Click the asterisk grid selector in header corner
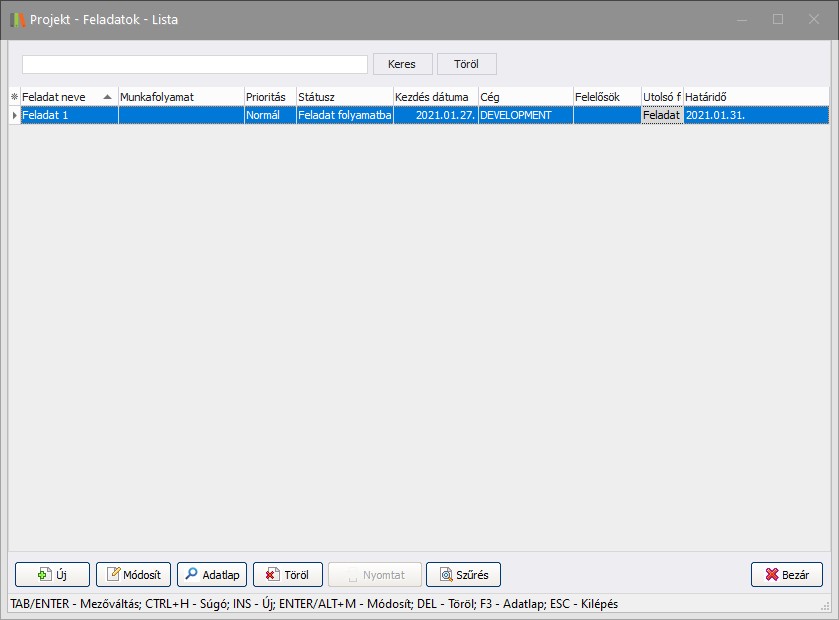The image size is (839, 620). point(14,97)
